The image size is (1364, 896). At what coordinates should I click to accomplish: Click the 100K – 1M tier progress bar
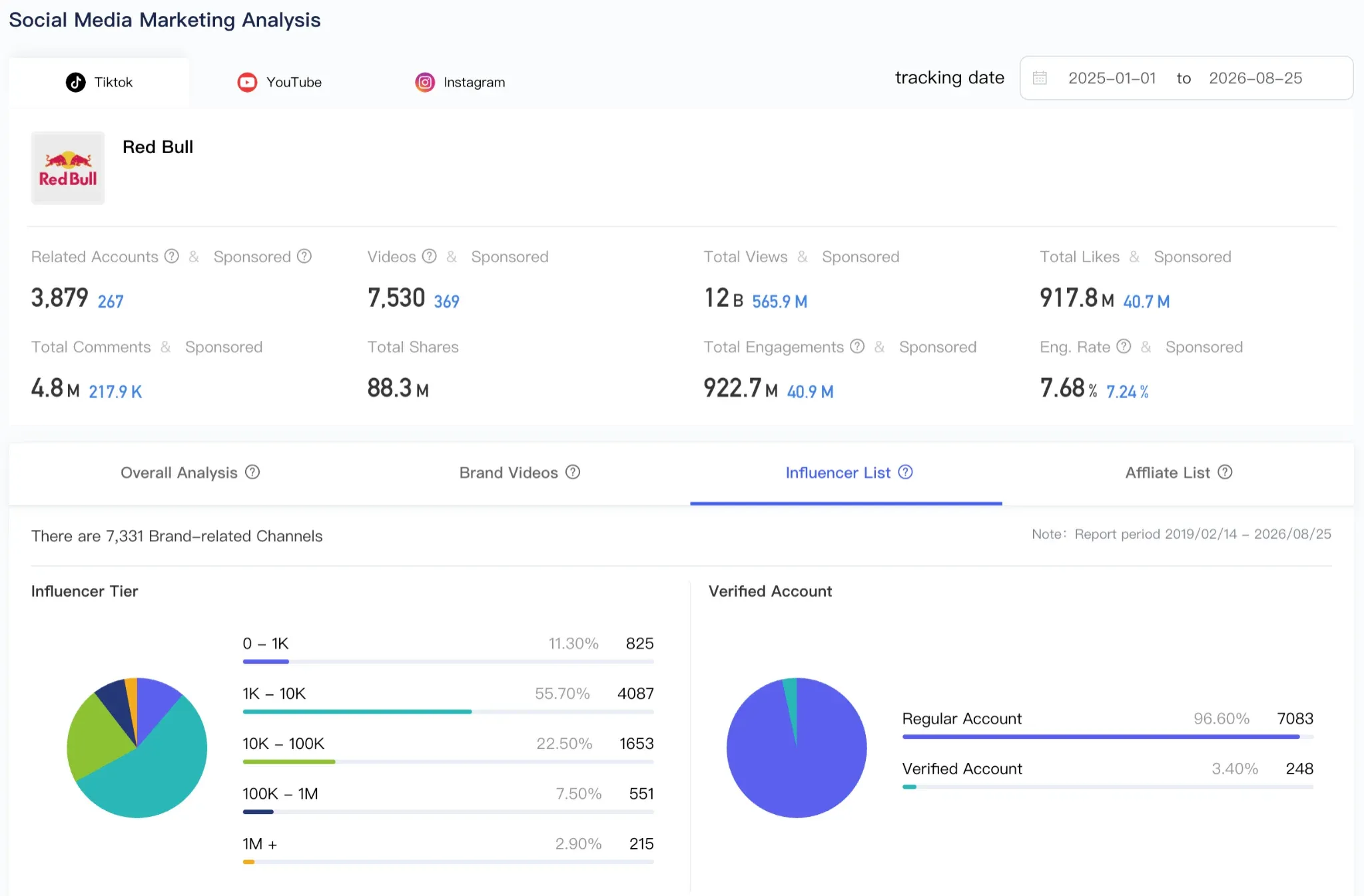448,811
